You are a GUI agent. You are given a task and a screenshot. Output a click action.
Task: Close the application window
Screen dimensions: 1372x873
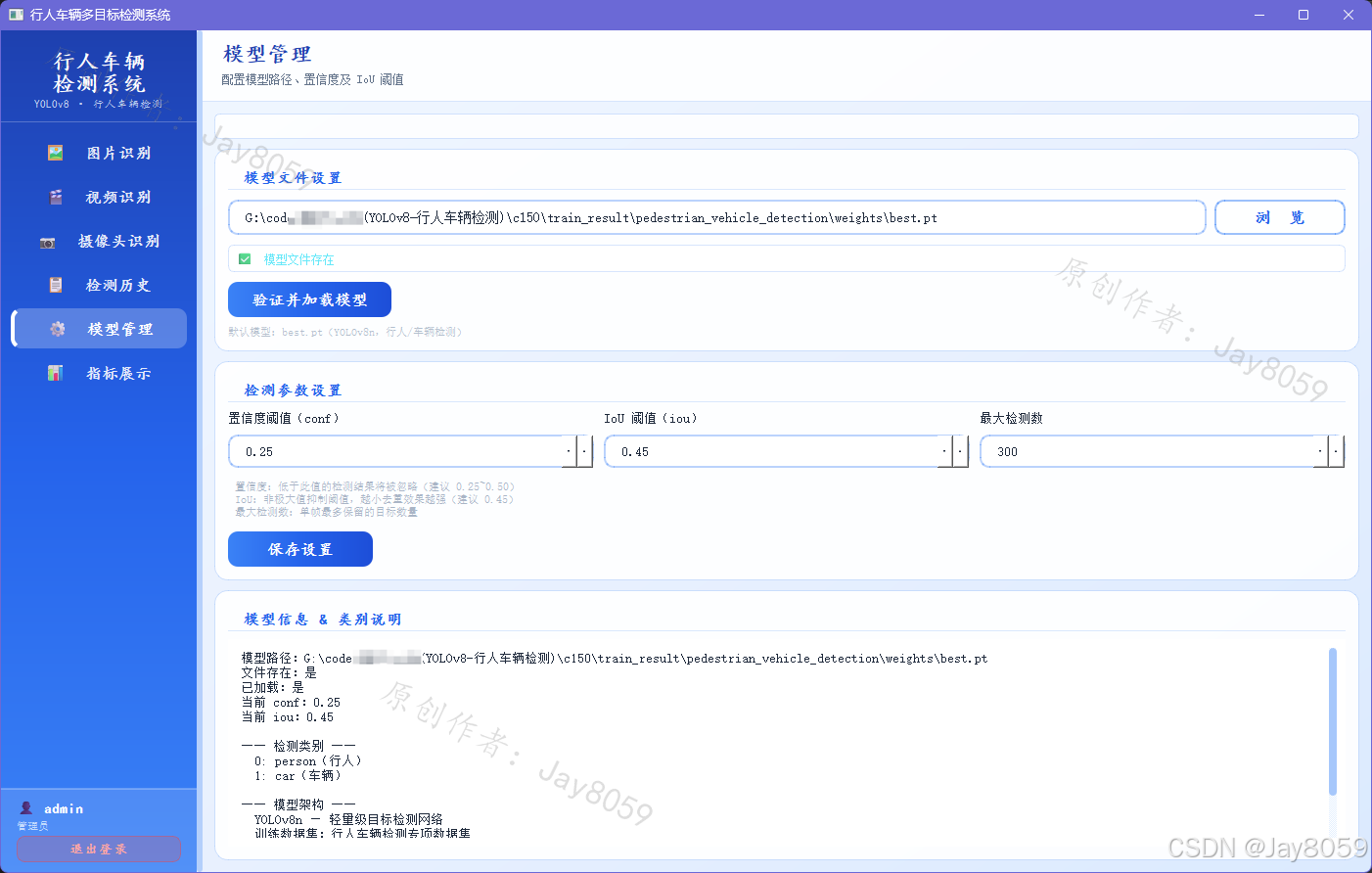click(x=1349, y=15)
